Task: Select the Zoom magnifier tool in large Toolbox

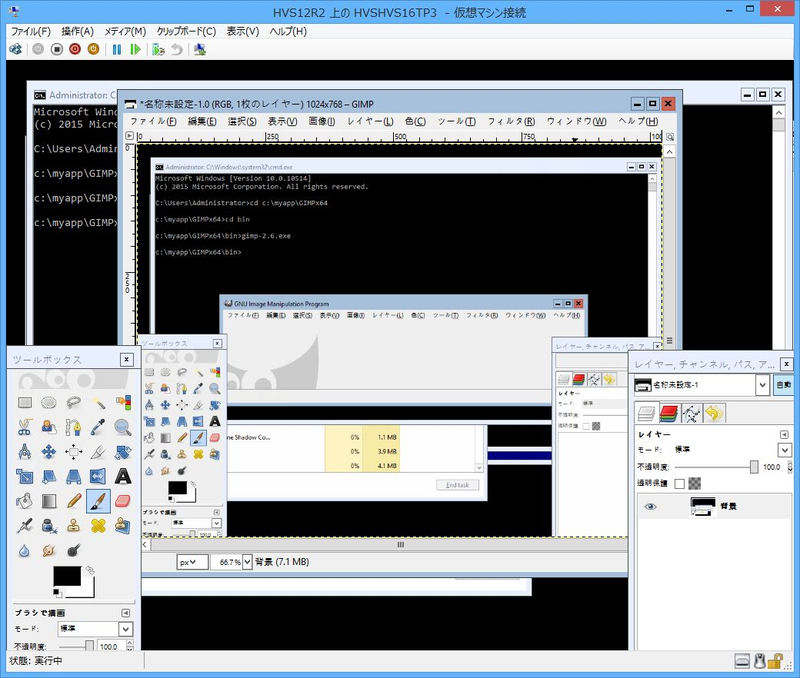Action: [x=123, y=427]
